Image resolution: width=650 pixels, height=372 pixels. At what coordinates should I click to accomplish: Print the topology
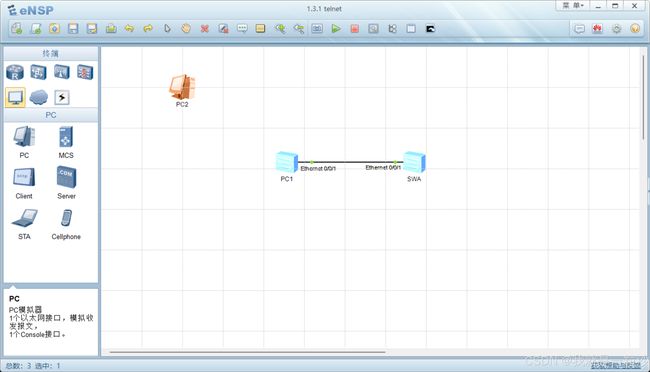[111, 28]
